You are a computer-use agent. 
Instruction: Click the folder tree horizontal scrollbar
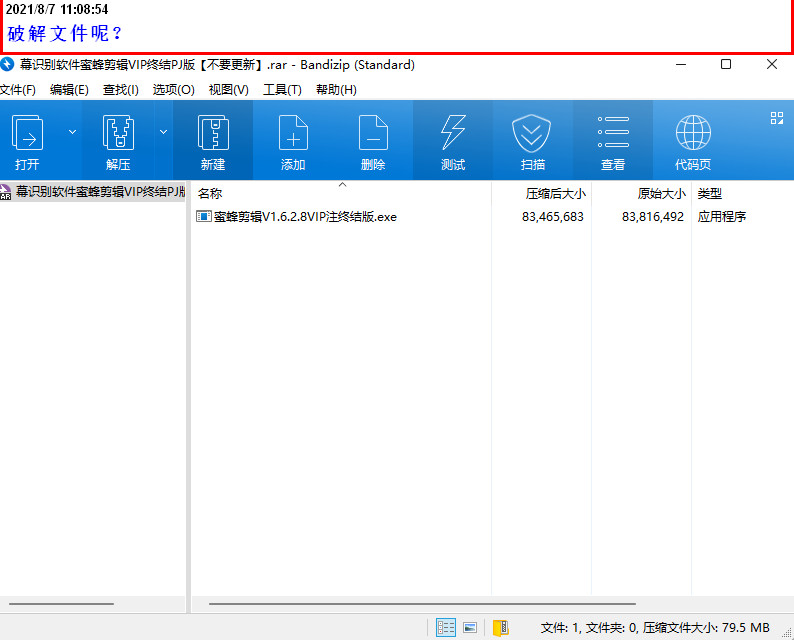61,604
